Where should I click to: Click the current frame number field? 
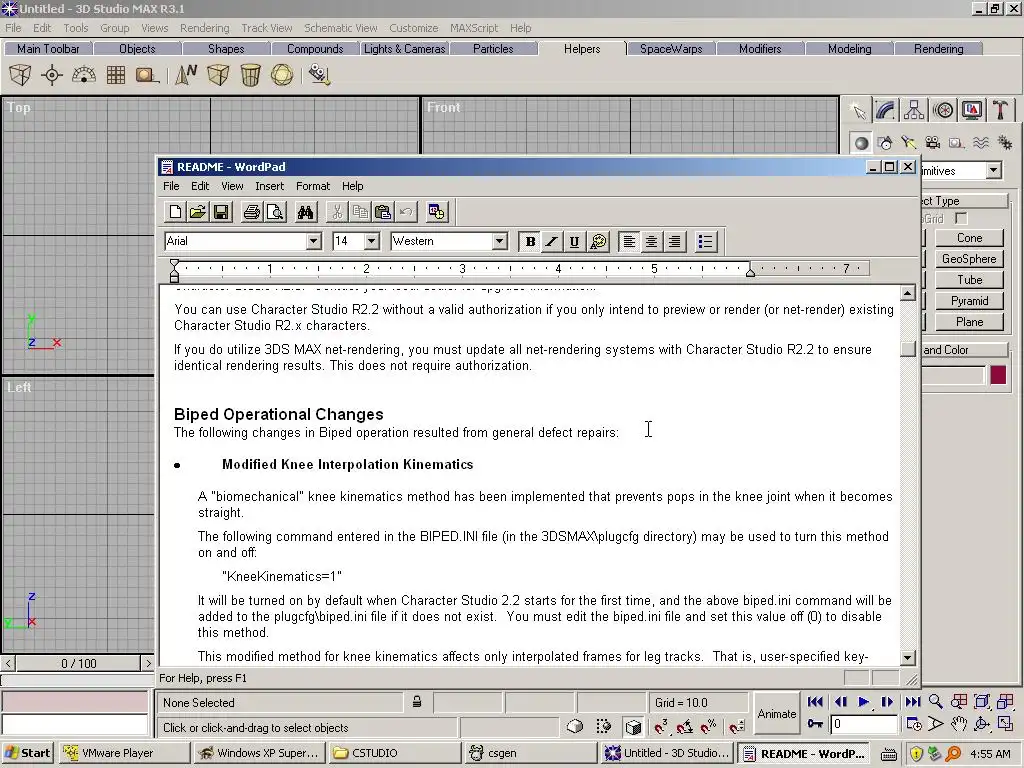[x=864, y=724]
